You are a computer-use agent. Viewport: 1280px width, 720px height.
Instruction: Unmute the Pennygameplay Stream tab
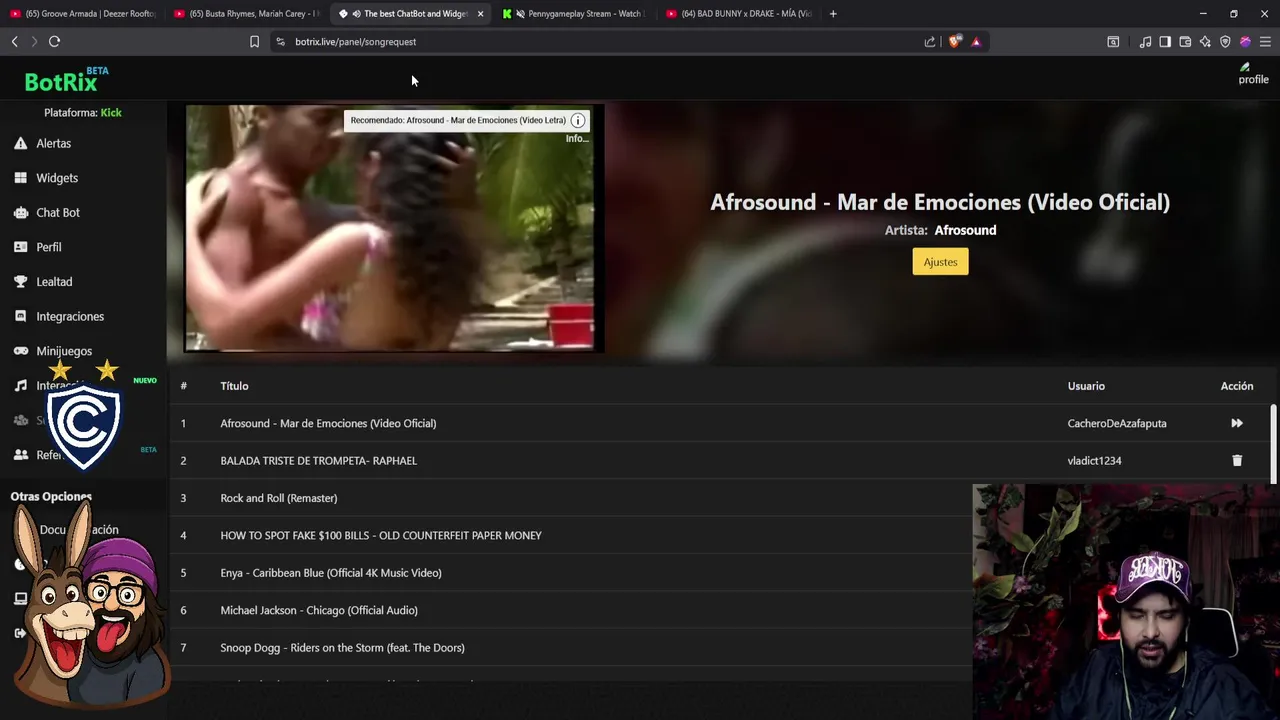[x=520, y=14]
